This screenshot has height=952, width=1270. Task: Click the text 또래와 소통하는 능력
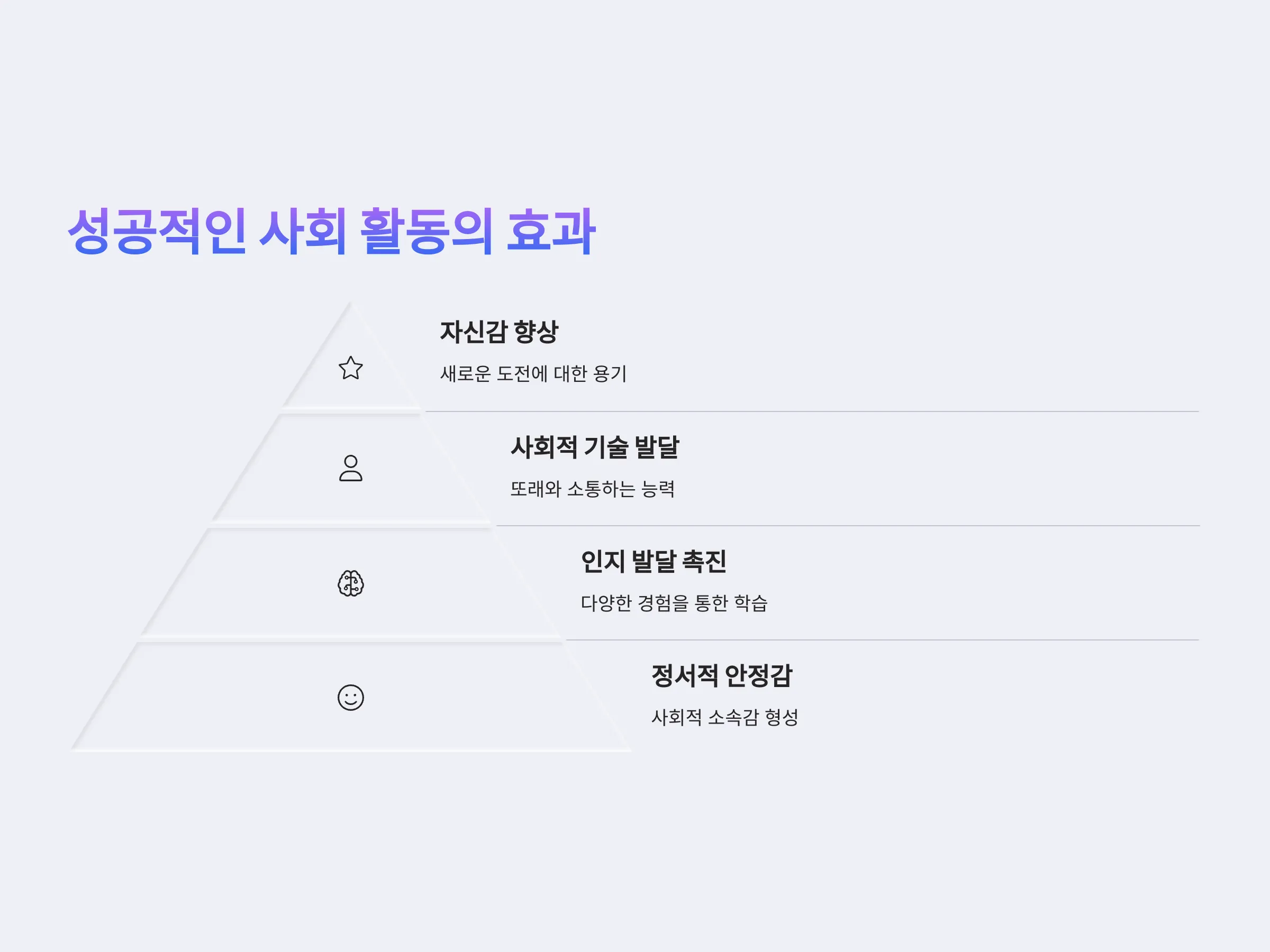click(593, 489)
